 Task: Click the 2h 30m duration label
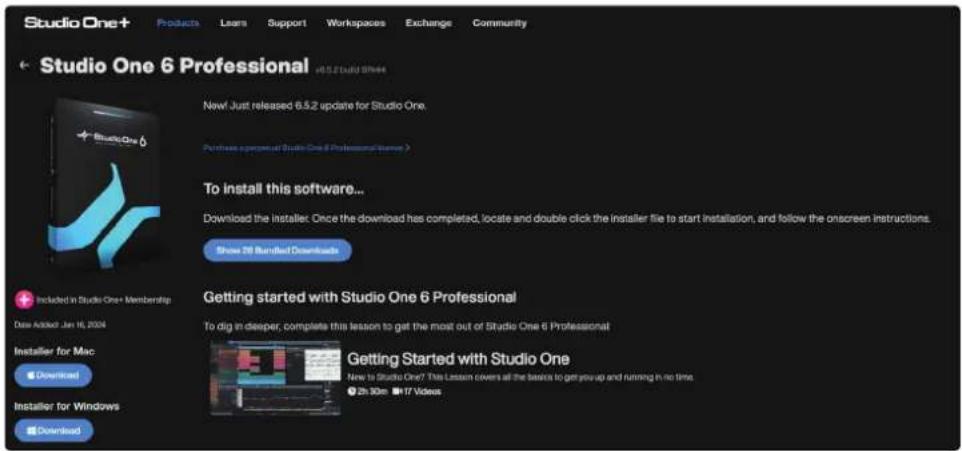coord(367,391)
